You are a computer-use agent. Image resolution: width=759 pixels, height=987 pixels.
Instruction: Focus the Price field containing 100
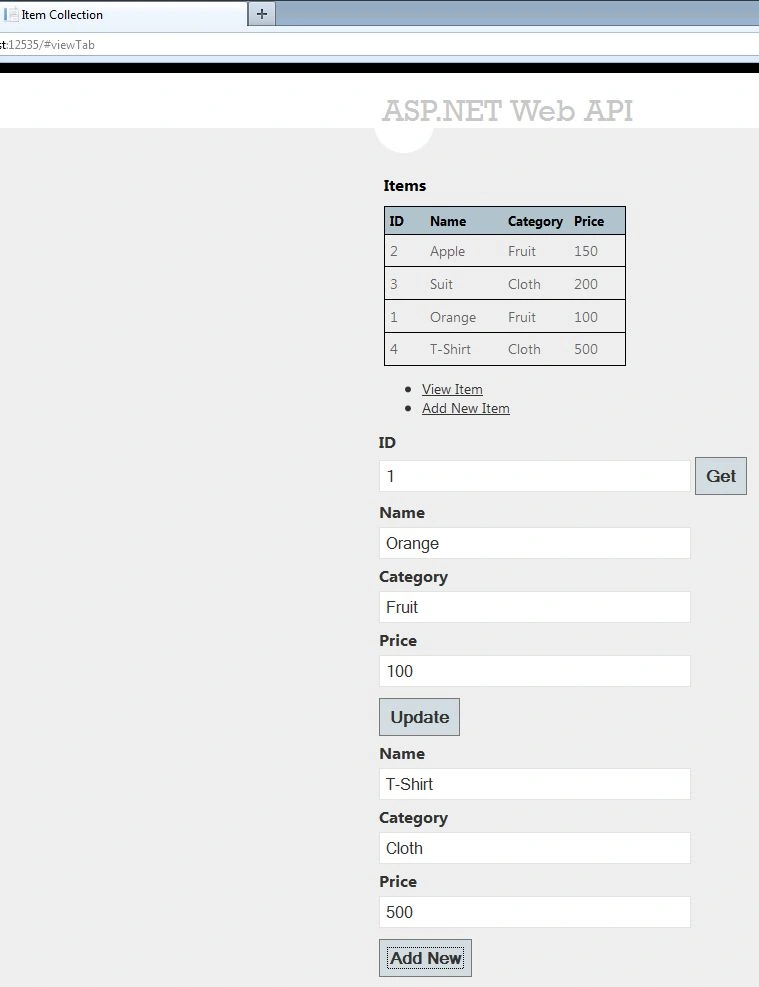click(534, 671)
